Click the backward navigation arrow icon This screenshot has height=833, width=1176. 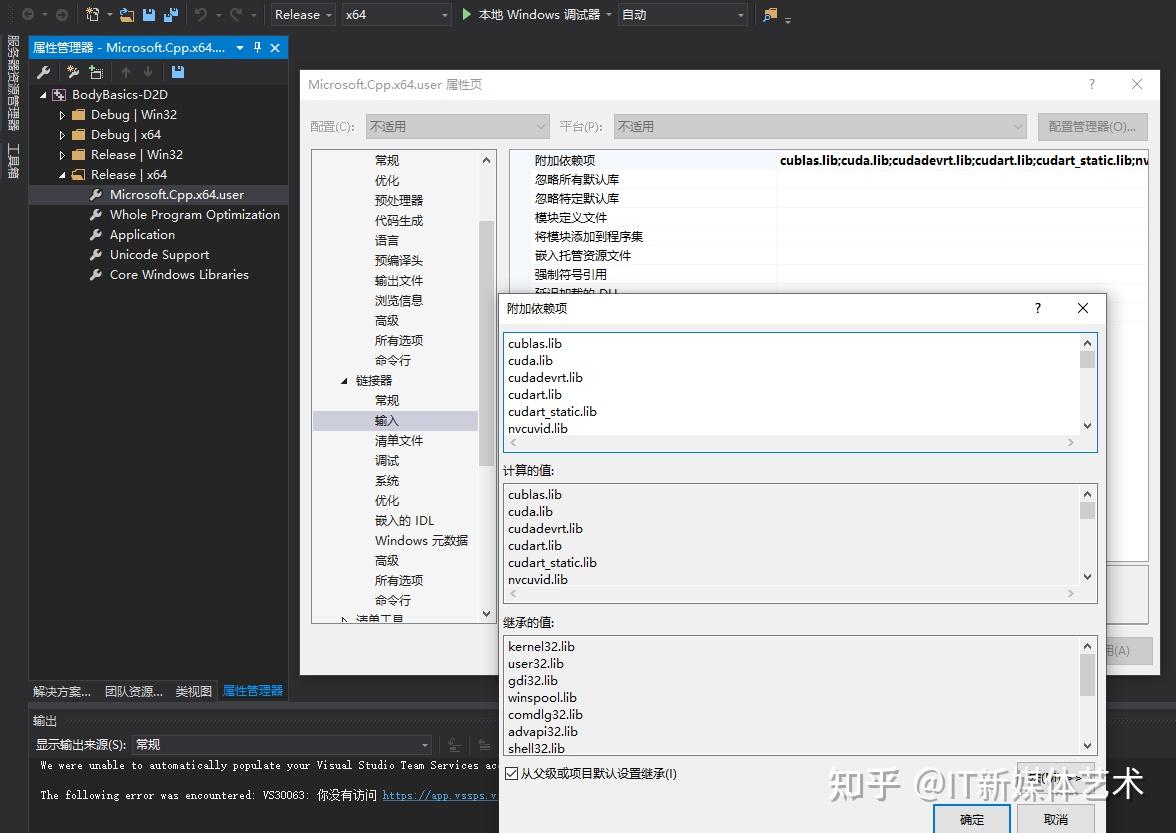pyautogui.click(x=30, y=14)
